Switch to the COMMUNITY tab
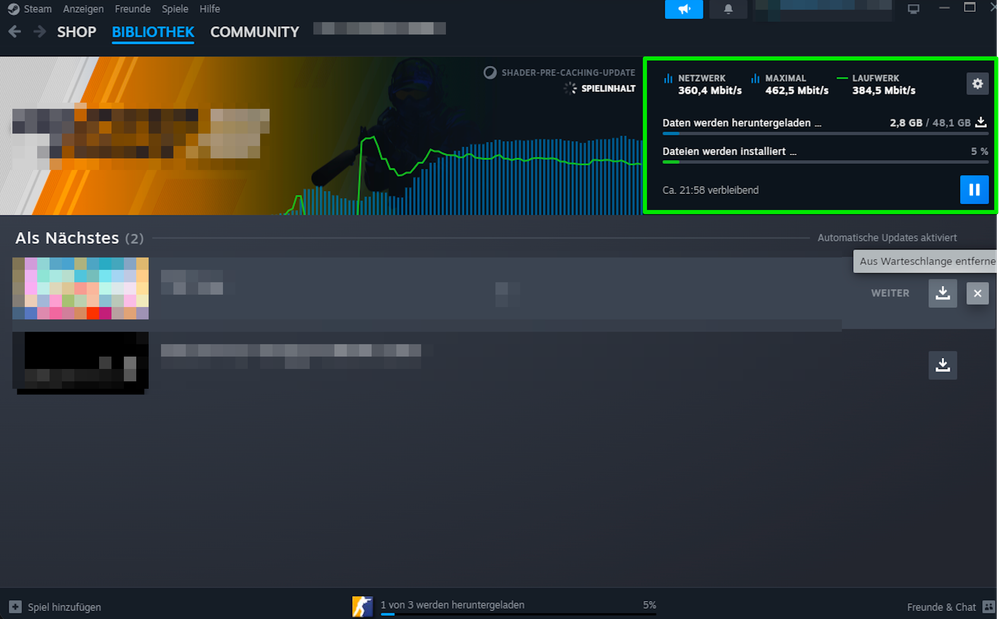1000x619 pixels. (x=254, y=32)
